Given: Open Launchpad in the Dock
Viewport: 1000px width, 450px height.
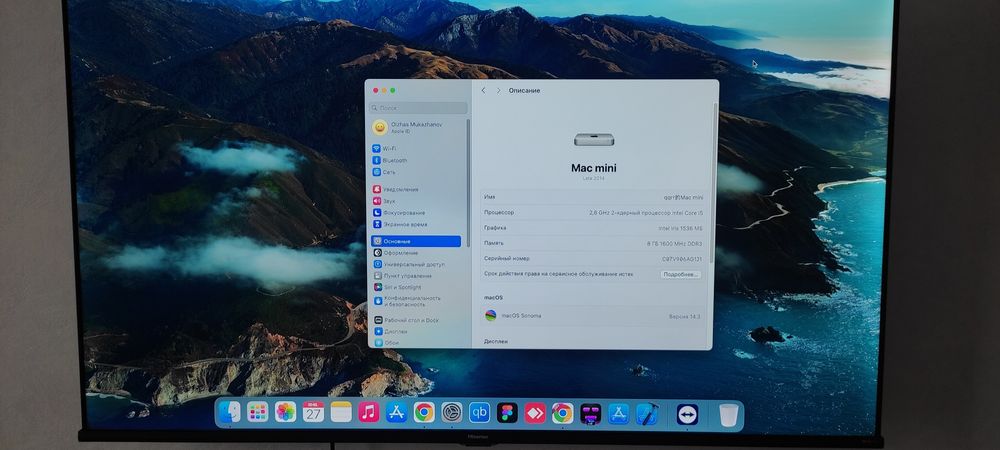Looking at the screenshot, I should tap(258, 412).
